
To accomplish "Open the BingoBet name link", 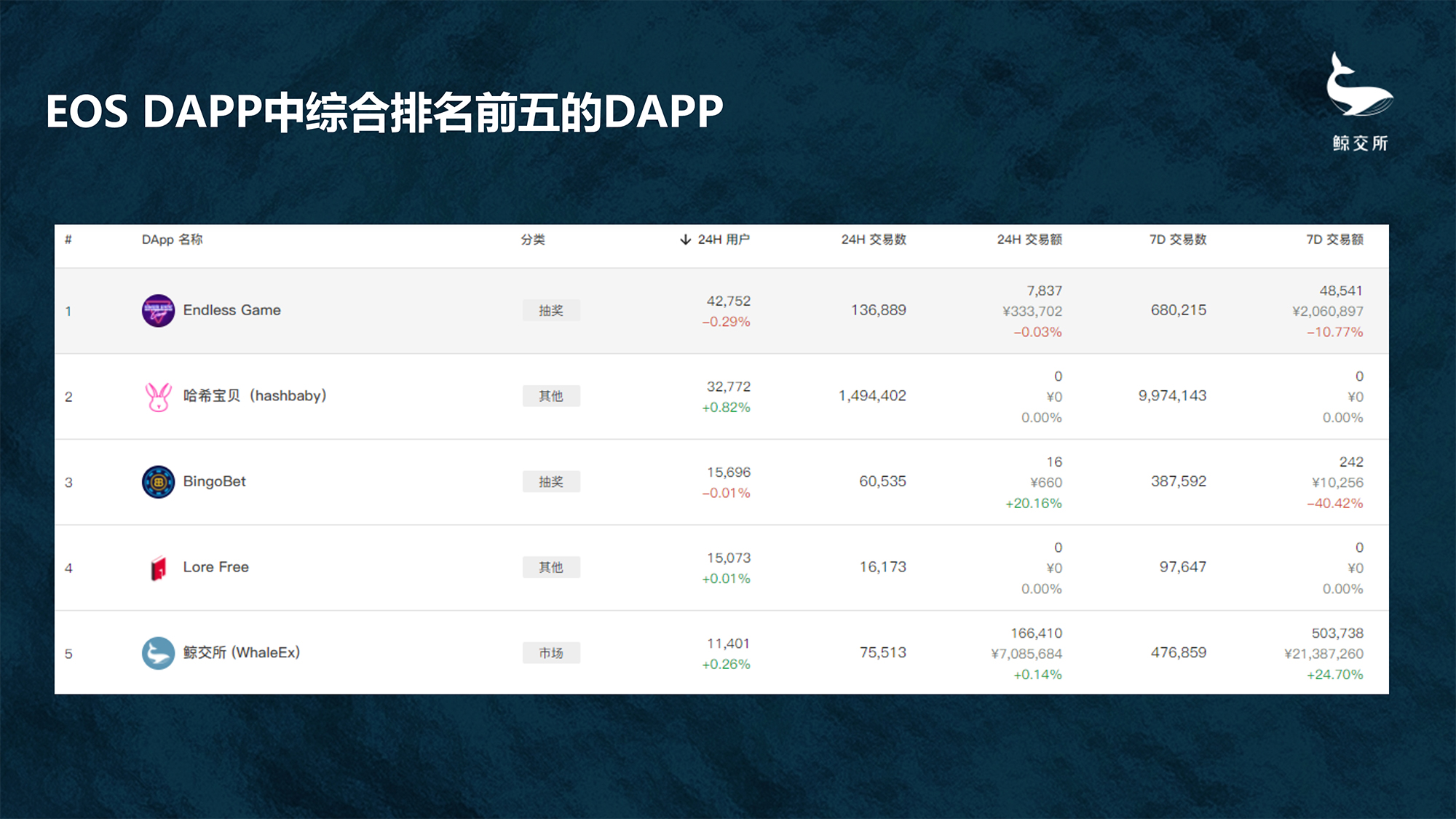I will pyautogui.click(x=214, y=481).
